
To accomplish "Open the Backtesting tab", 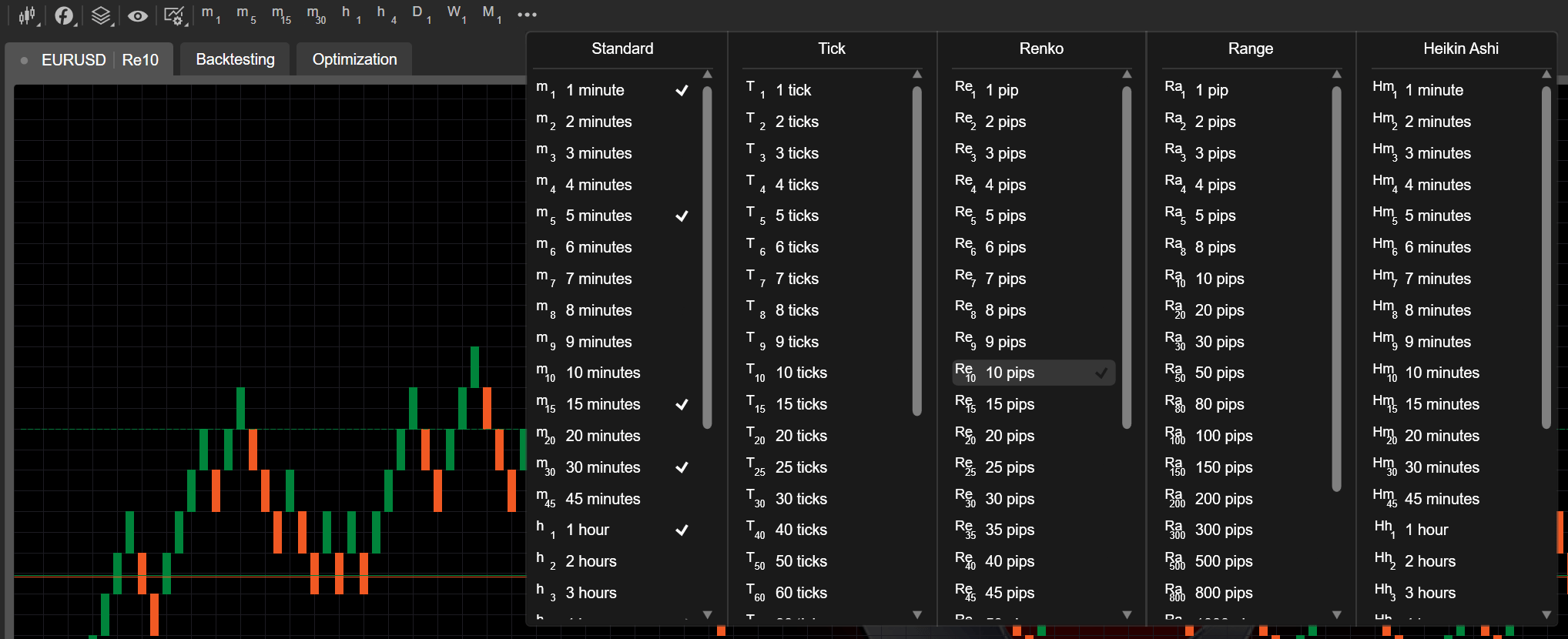I will coord(235,59).
